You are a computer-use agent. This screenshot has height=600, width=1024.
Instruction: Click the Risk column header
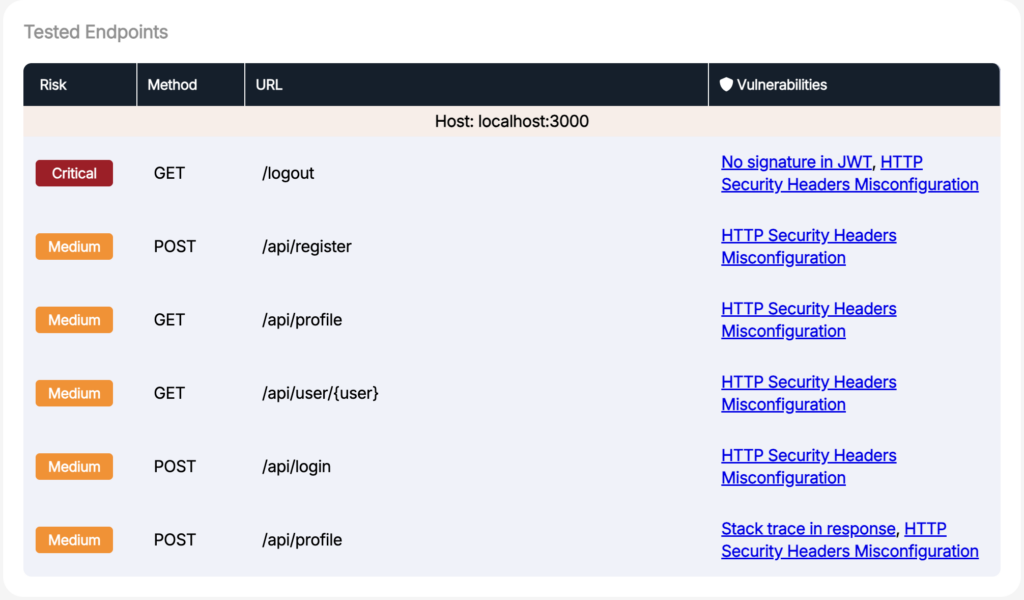53,85
